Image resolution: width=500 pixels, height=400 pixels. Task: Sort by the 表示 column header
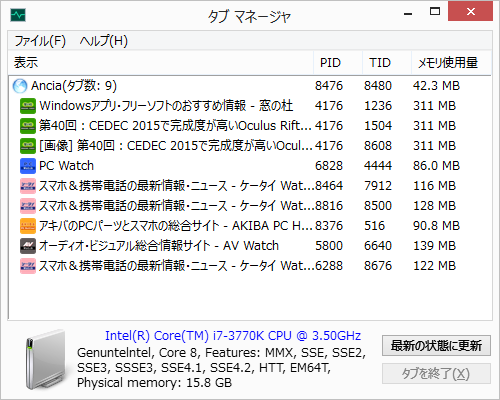(x=161, y=63)
